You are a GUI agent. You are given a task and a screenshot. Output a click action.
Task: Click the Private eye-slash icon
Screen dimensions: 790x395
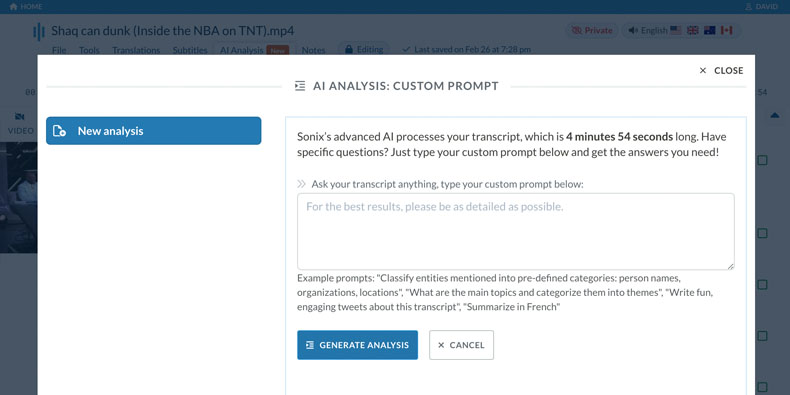click(576, 30)
